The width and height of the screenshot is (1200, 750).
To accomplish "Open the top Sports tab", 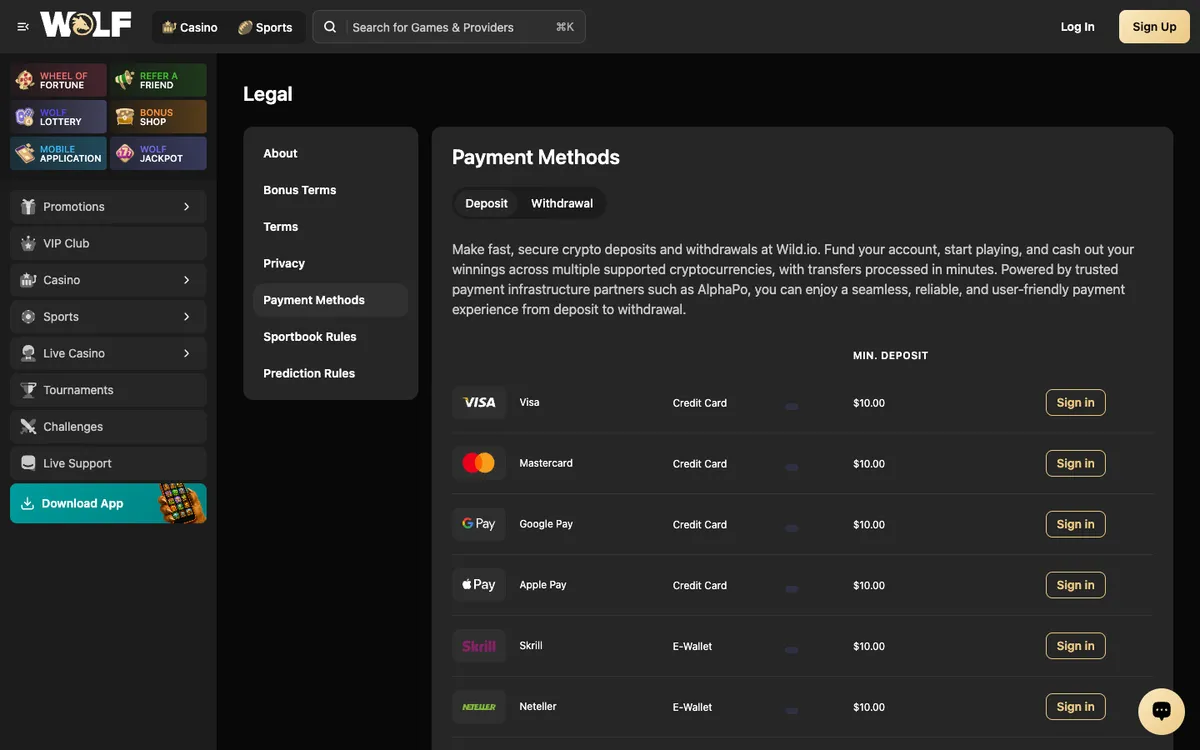I will [266, 27].
